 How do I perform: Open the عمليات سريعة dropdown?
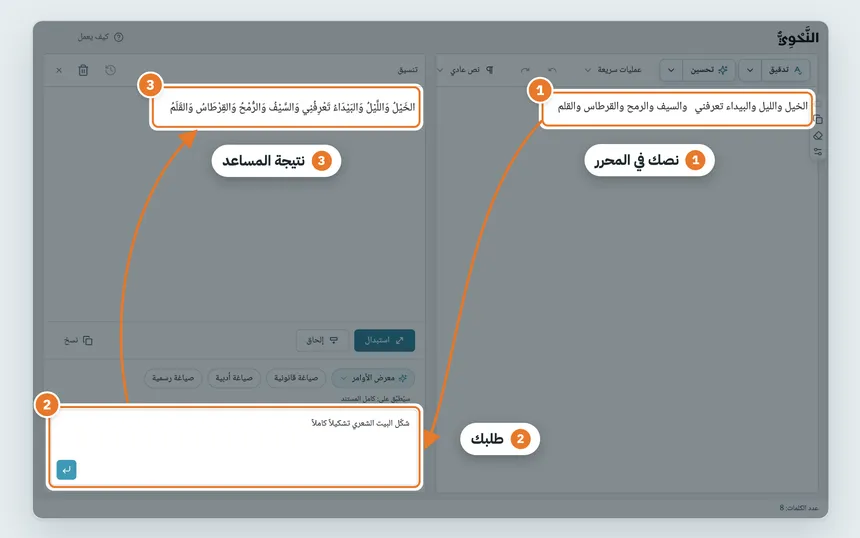(613, 70)
